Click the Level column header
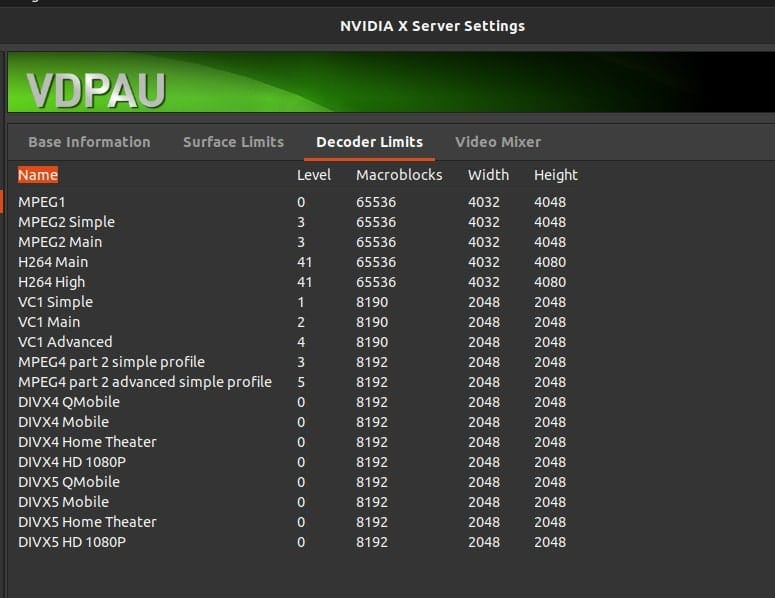 (x=314, y=175)
